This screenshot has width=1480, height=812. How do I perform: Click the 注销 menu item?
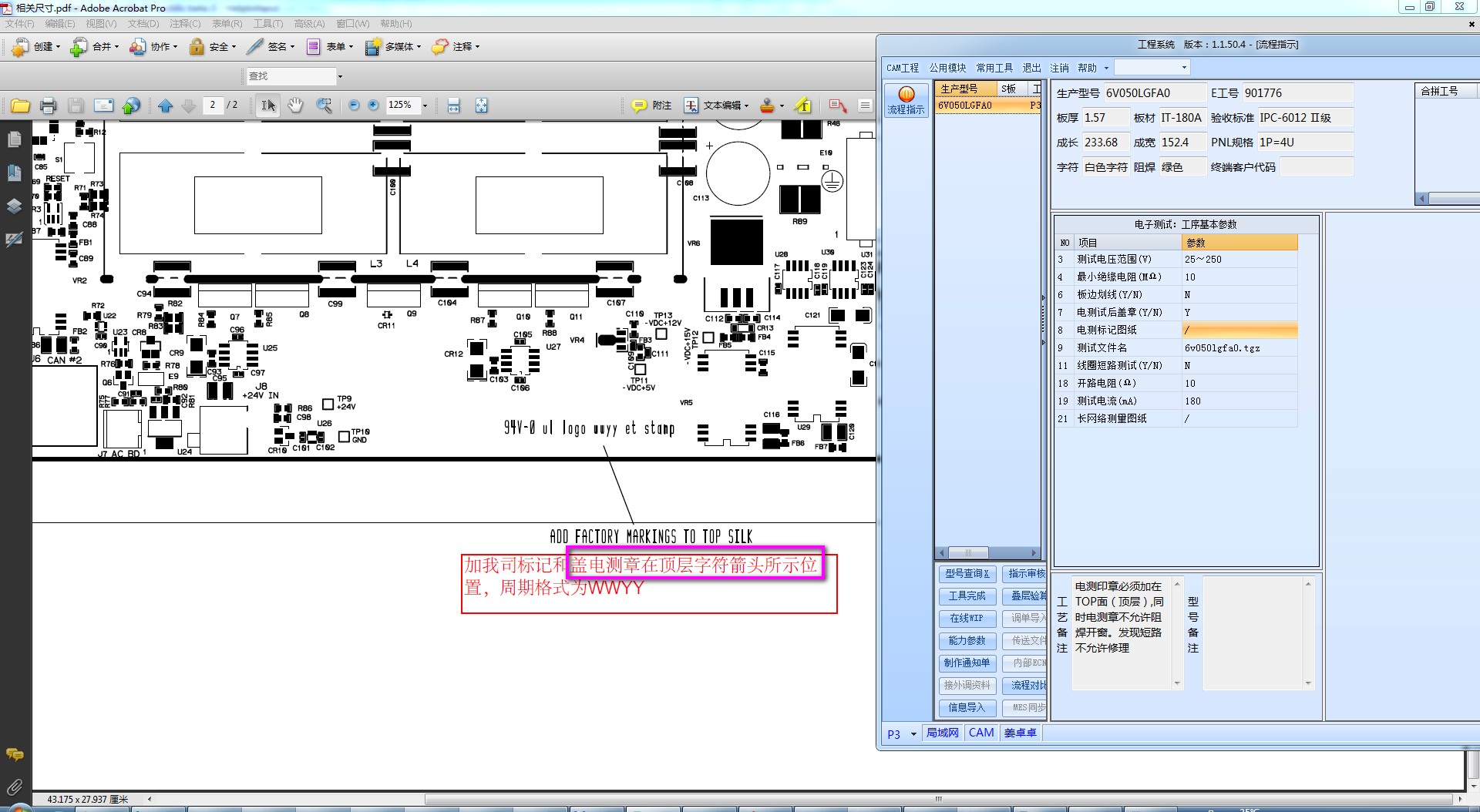1059,68
